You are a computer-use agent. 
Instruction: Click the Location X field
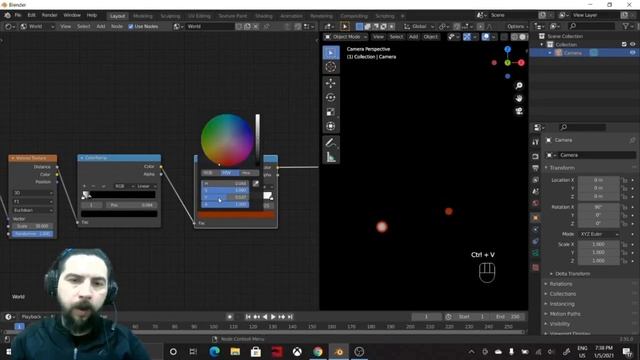[599, 180]
